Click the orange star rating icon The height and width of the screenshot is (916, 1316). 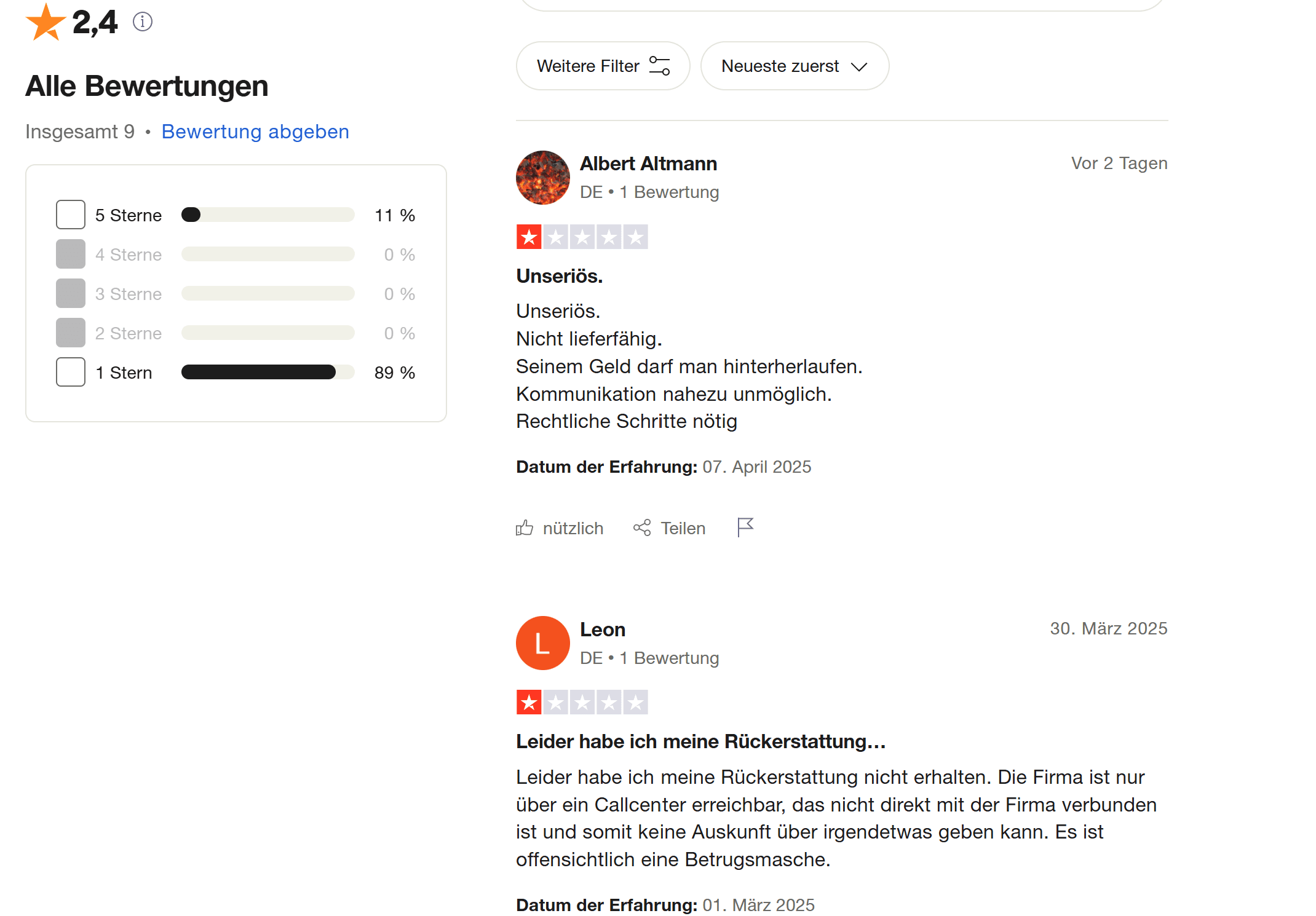(x=46, y=22)
